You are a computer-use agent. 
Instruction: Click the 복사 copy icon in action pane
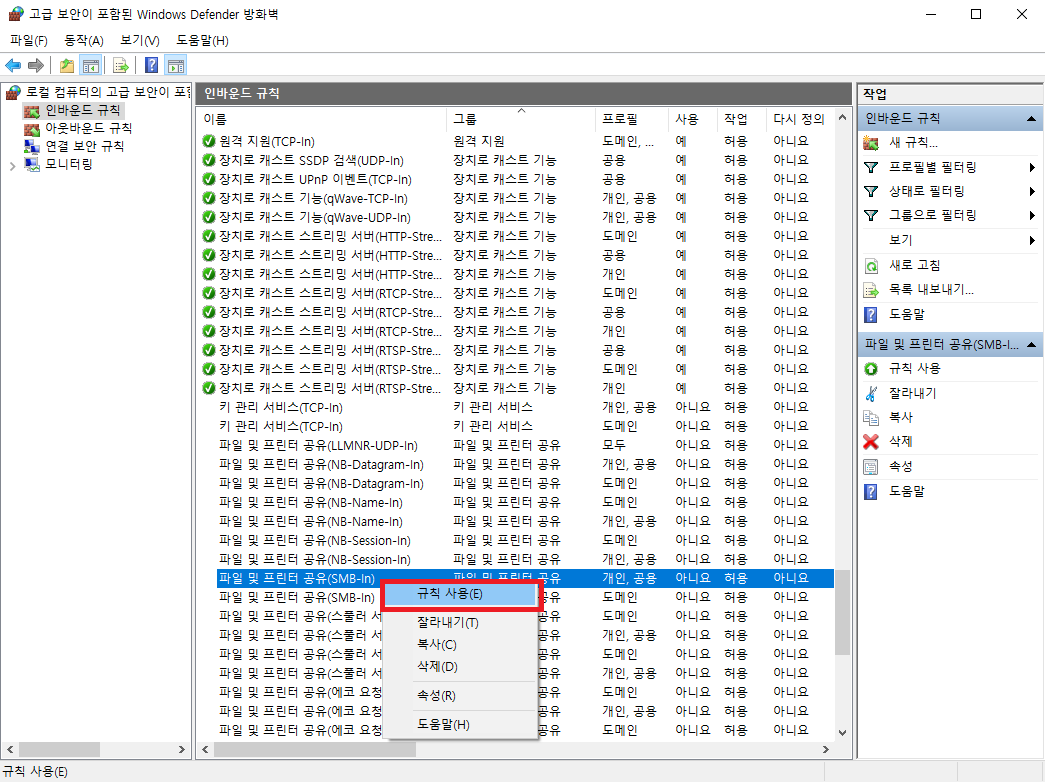[x=871, y=417]
